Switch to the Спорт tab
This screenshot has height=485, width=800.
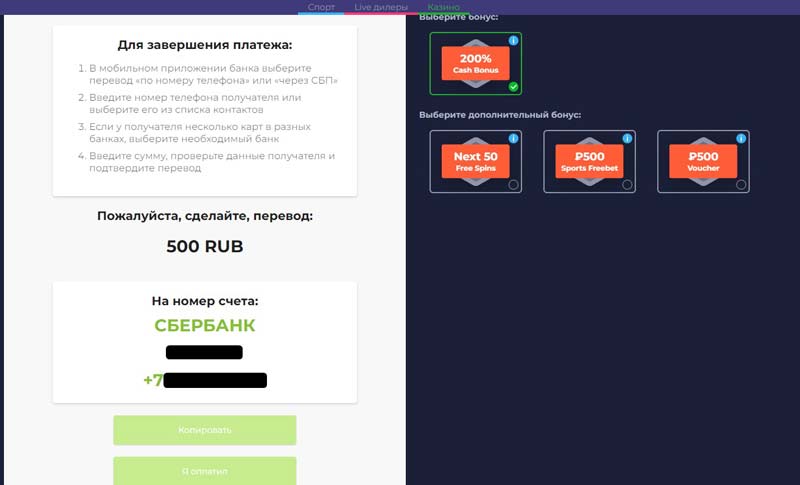tap(321, 7)
